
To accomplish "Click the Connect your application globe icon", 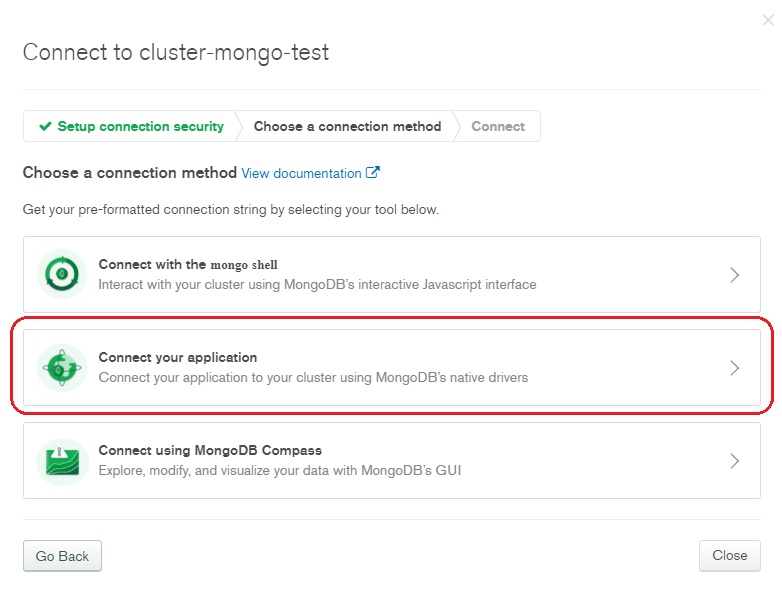I will tap(62, 368).
